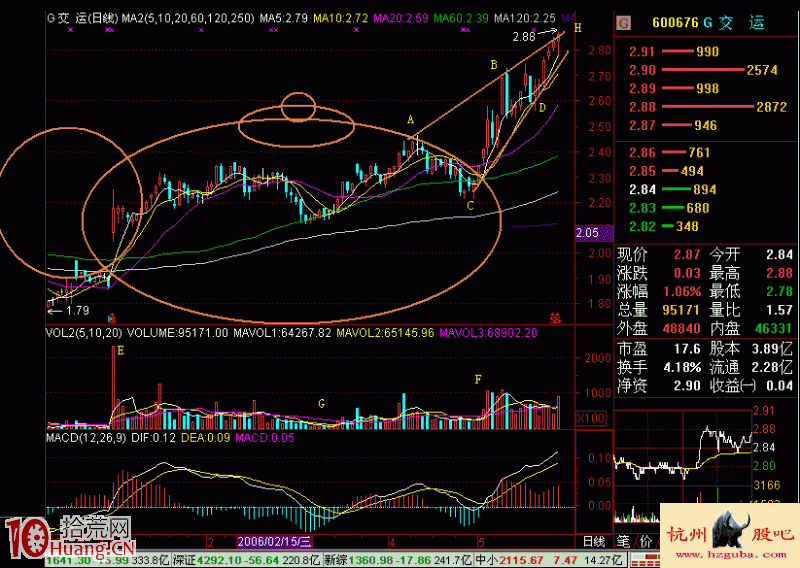Screen dimensions: 800x568
Task: Click the VOLUME:95171.00 readout
Action: [178, 333]
